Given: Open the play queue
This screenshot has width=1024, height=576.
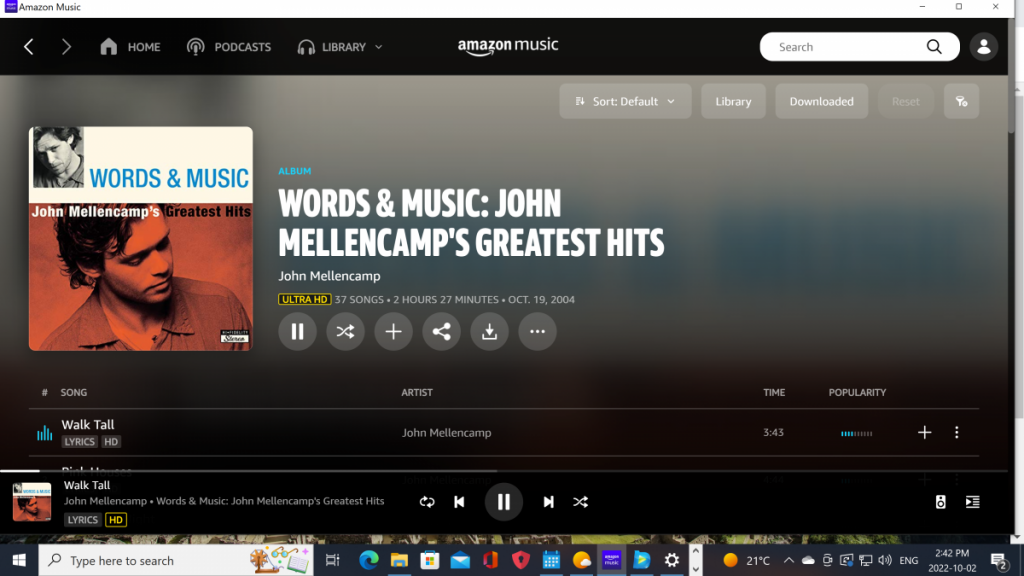Looking at the screenshot, I should 972,502.
